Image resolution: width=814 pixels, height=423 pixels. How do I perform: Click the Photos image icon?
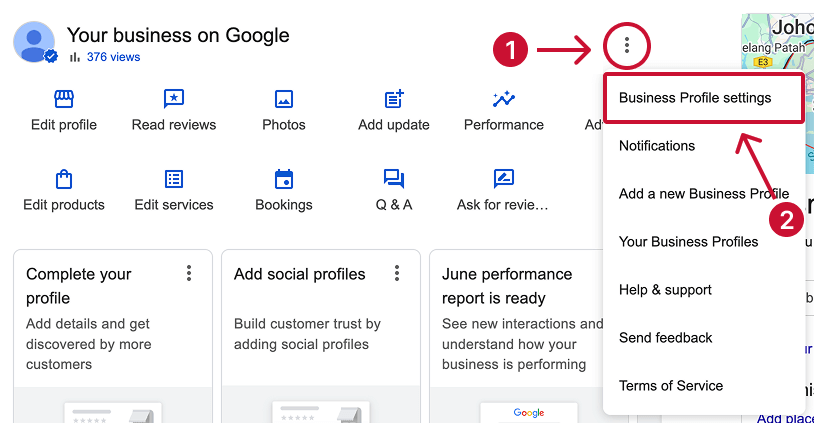284,99
